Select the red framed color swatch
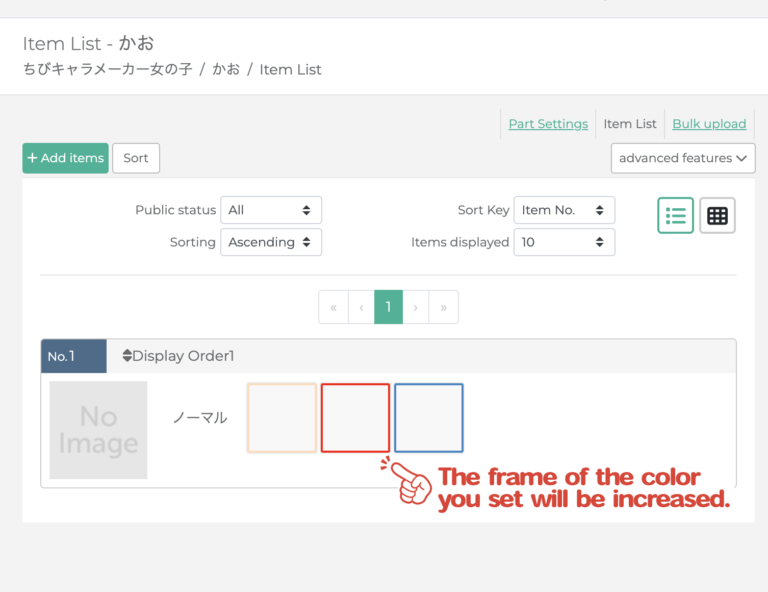 [355, 418]
